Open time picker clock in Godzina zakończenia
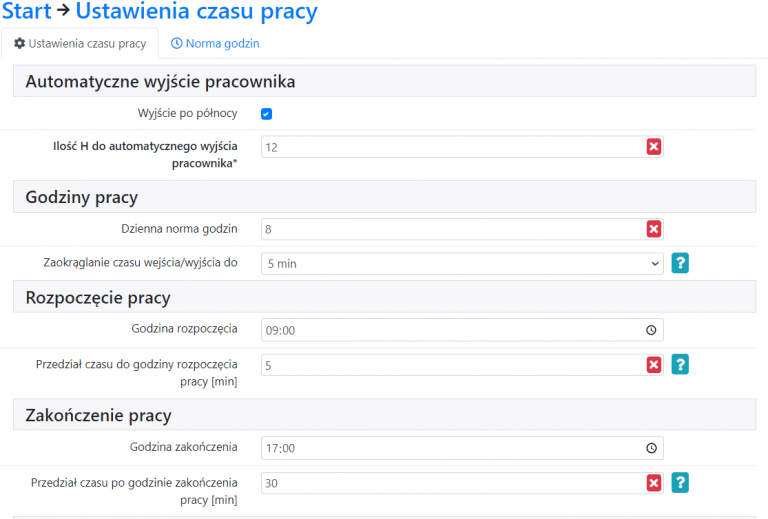The image size is (768, 519). 651,448
